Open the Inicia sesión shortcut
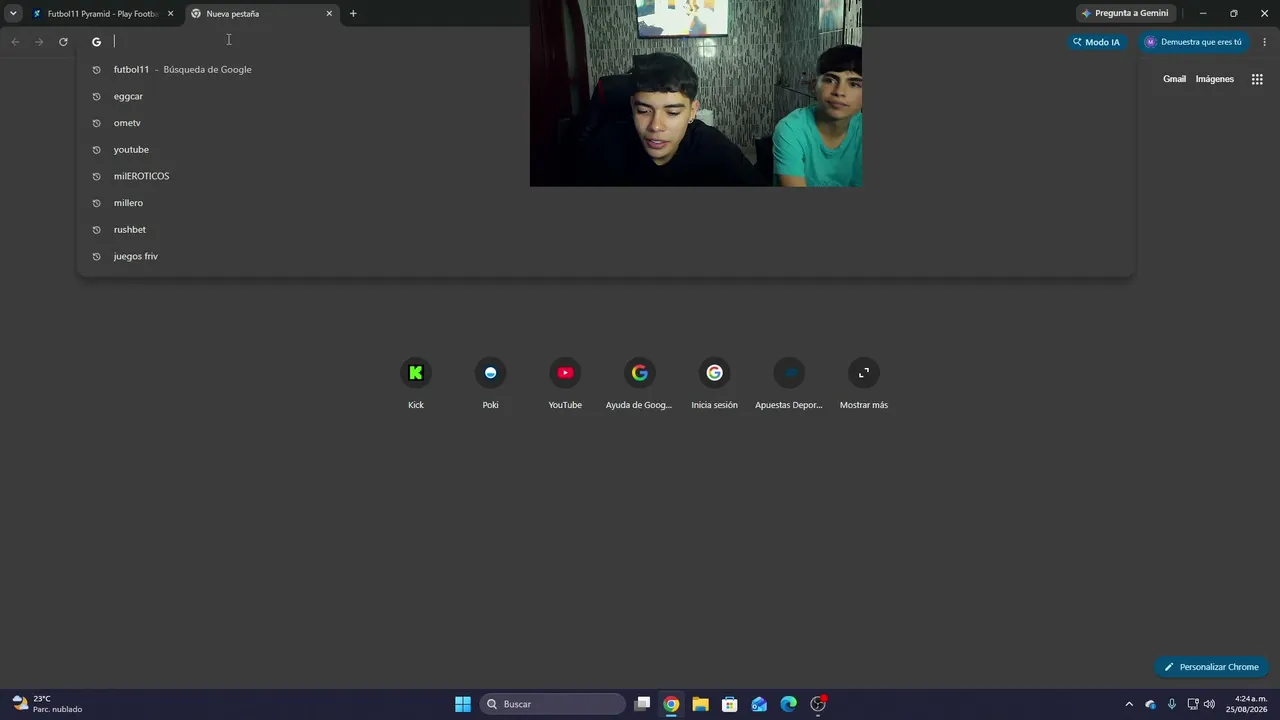Image resolution: width=1280 pixels, height=720 pixels. click(714, 384)
